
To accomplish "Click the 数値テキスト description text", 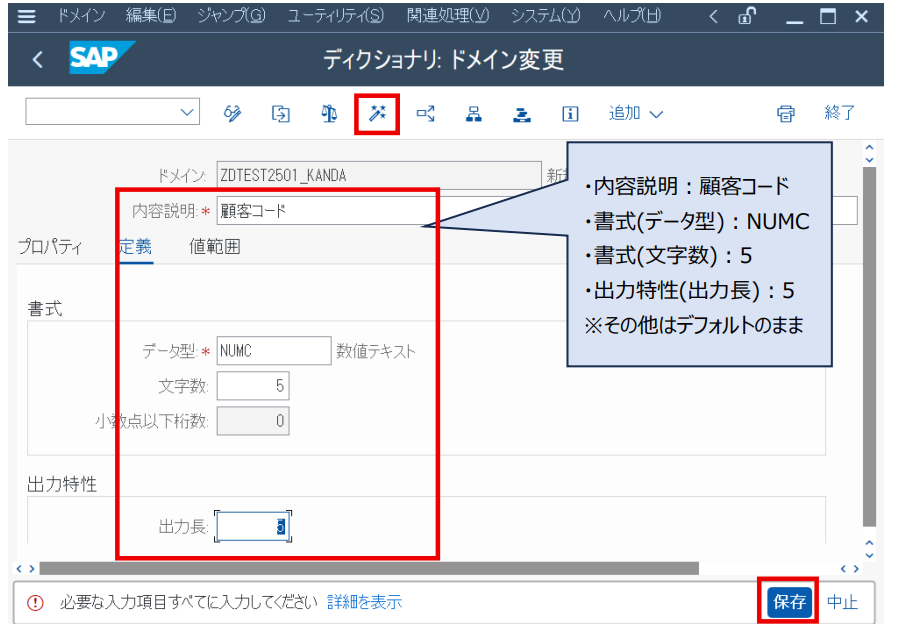I will pos(376,351).
